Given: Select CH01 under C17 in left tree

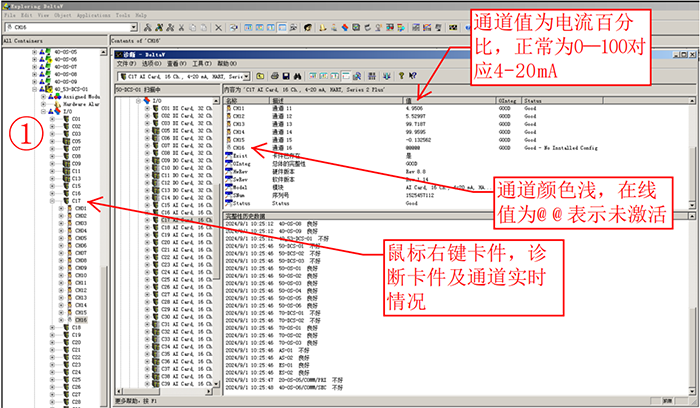Looking at the screenshot, I should pos(80,208).
